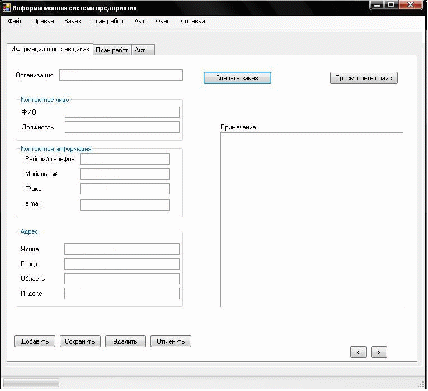The height and width of the screenshot is (391, 428).
Task: Go to next record with the > button
Action: tap(379, 352)
